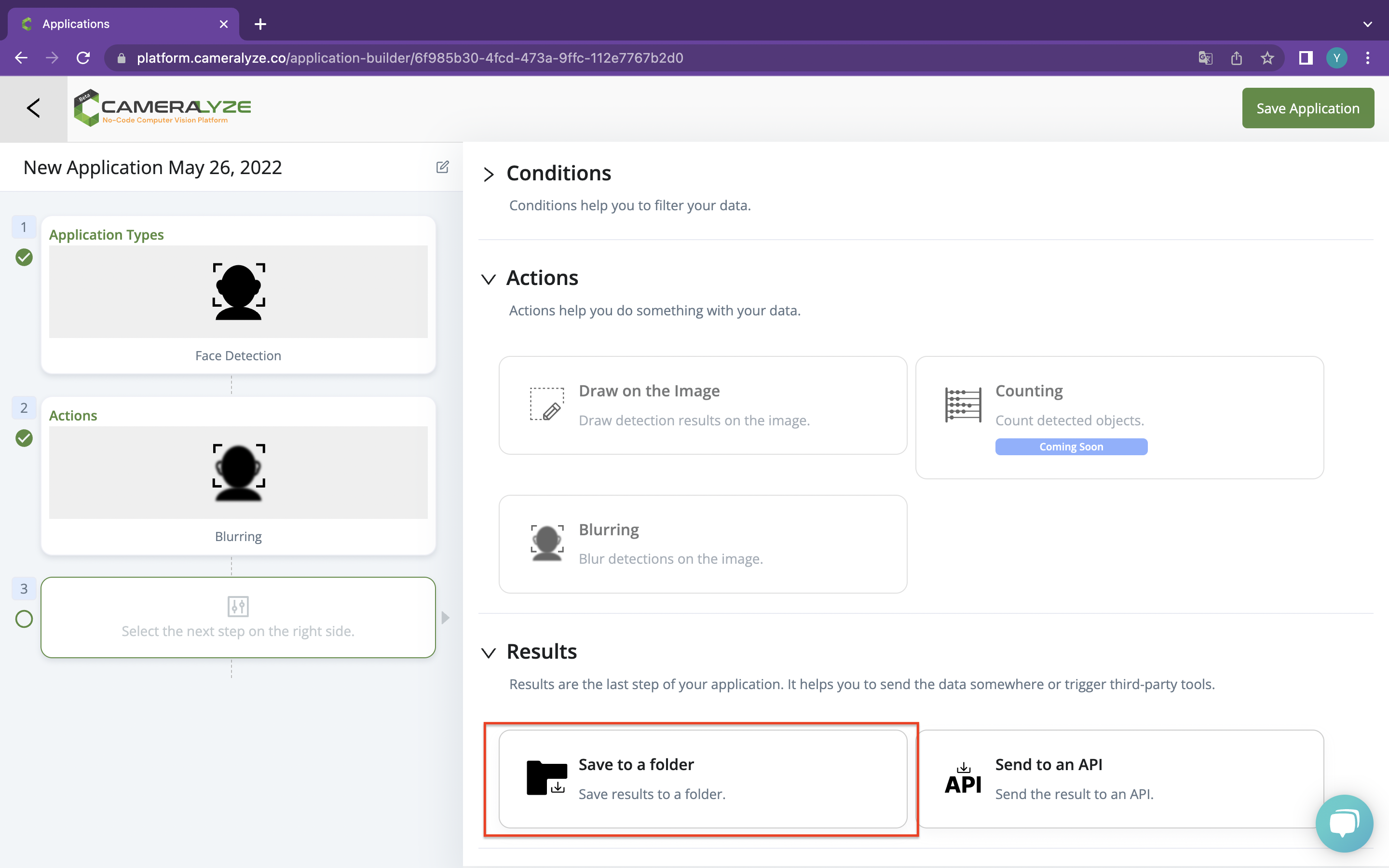Screen dimensions: 1389x868
Task: Click the edit application name pencil icon
Action: (442, 167)
